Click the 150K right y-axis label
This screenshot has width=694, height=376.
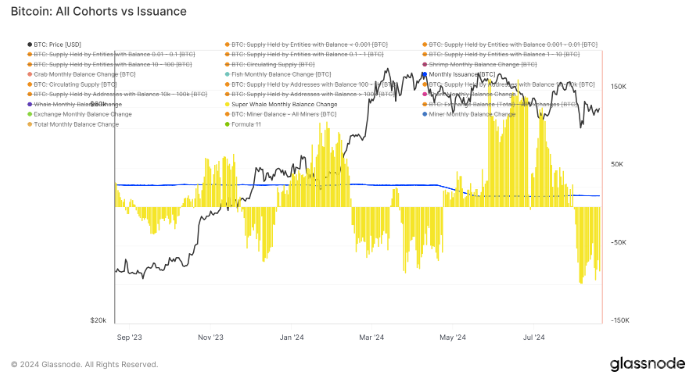coord(619,87)
